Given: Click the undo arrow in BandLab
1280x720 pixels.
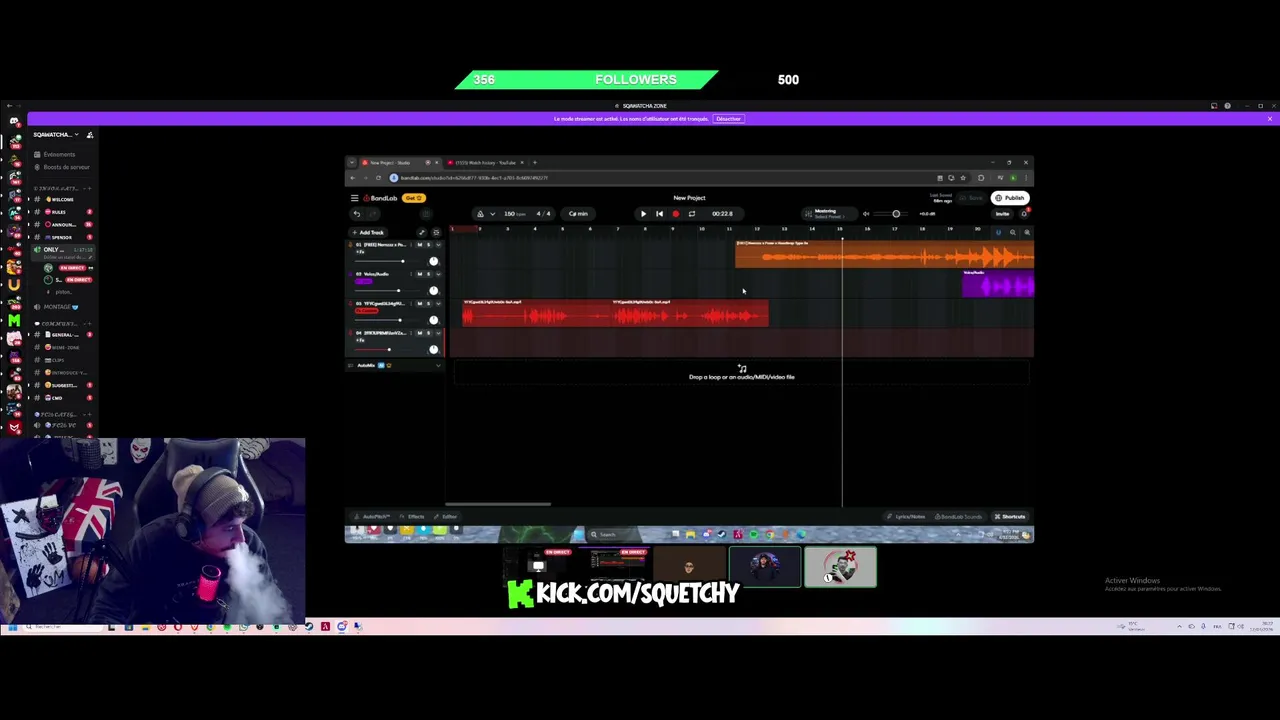Looking at the screenshot, I should coord(357,213).
